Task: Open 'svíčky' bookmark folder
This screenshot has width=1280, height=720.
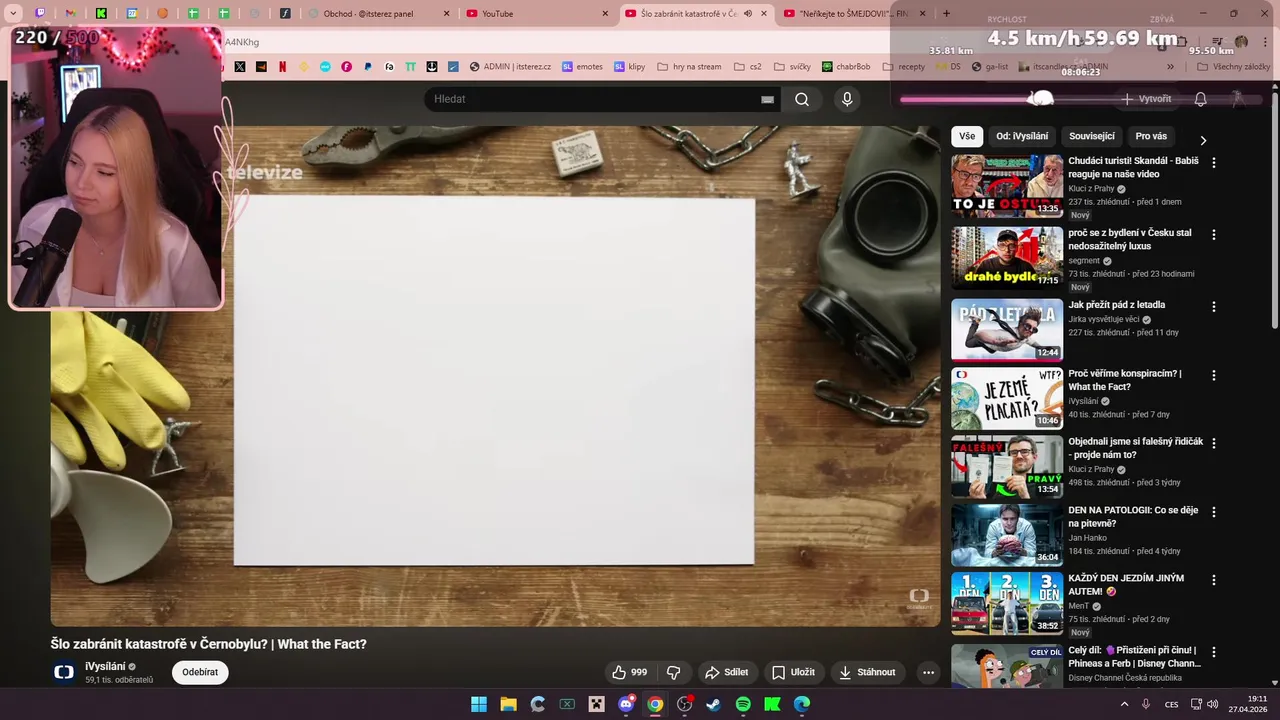Action: pos(792,67)
